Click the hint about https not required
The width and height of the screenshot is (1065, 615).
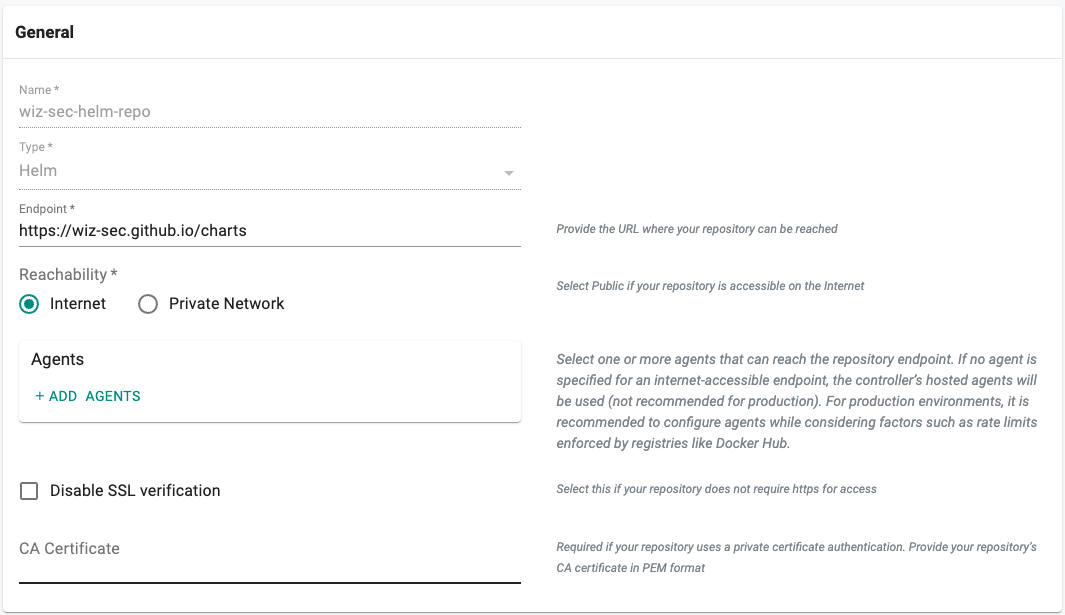tap(716, 489)
